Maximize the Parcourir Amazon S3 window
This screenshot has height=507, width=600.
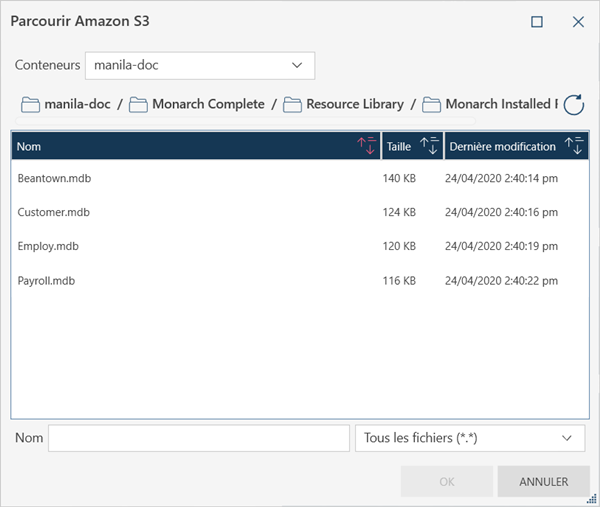(537, 21)
